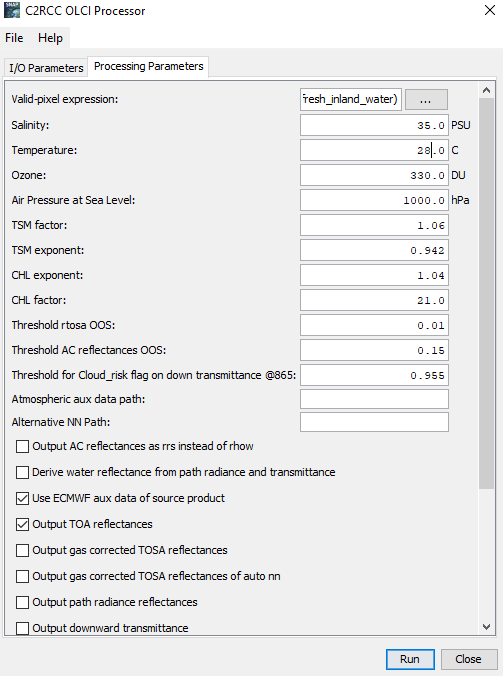Click the SNAP application icon in title bar
Screen dimensions: 503x676
[x=12, y=10]
